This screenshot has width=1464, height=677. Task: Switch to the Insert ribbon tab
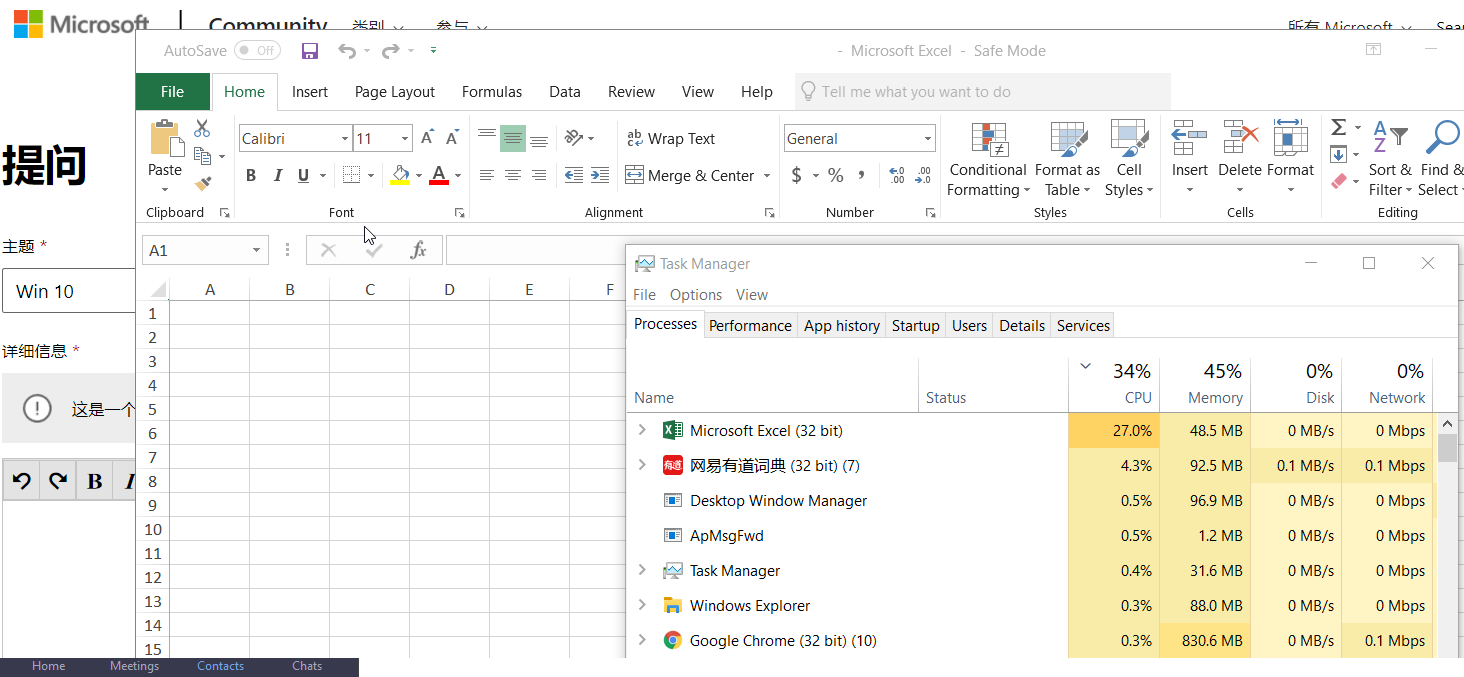click(310, 91)
